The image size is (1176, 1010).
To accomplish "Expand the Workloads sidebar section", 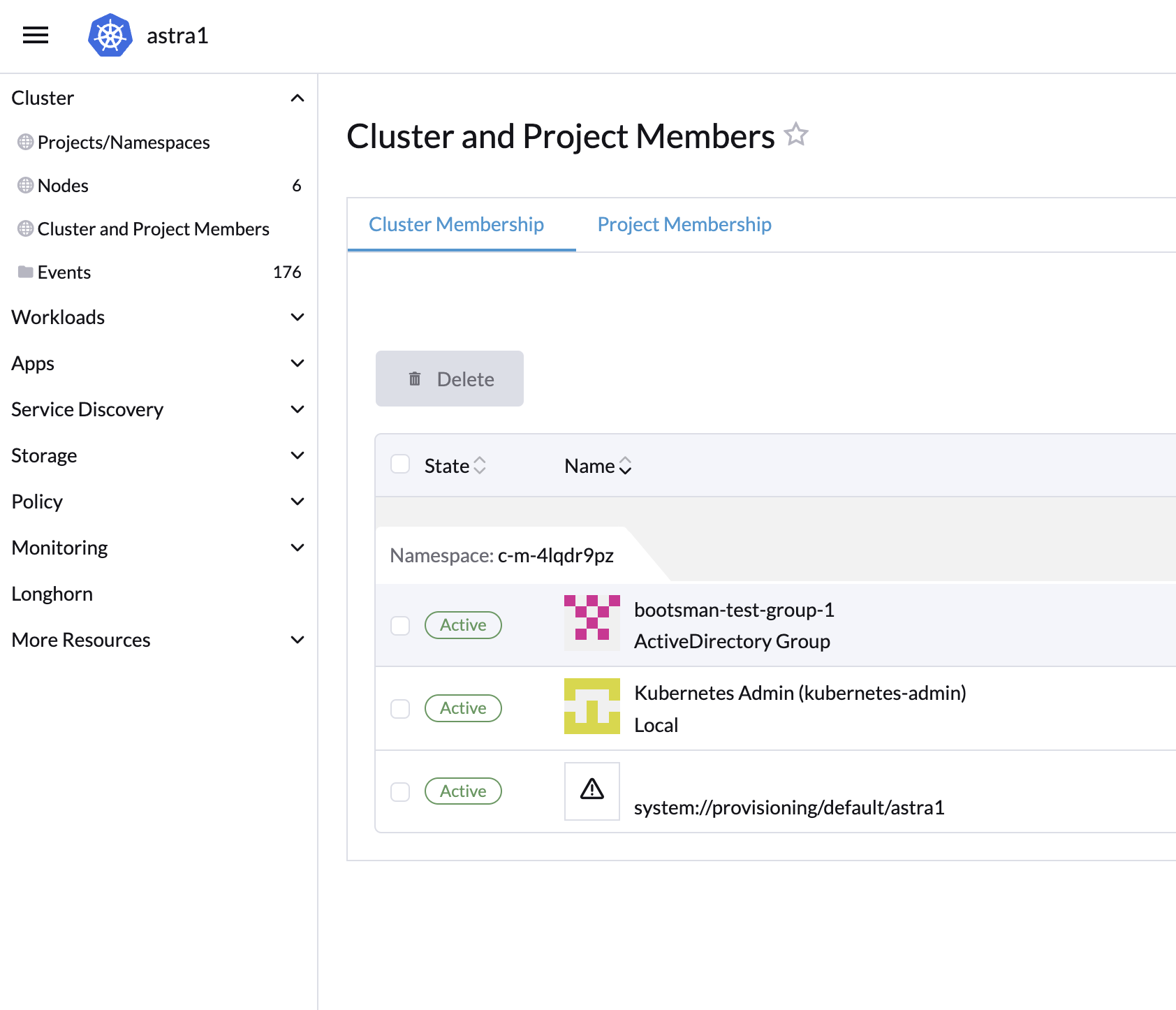I will tap(297, 317).
